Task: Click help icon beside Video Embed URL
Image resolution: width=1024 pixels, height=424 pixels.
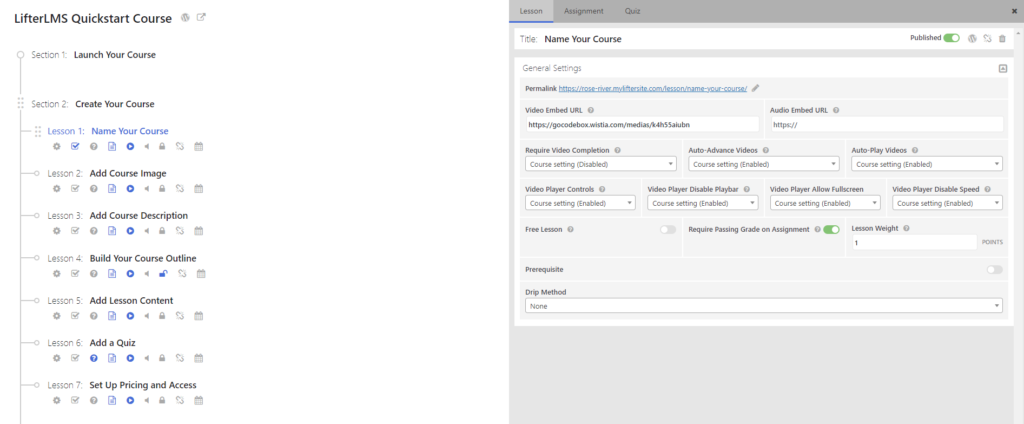Action: 590,110
